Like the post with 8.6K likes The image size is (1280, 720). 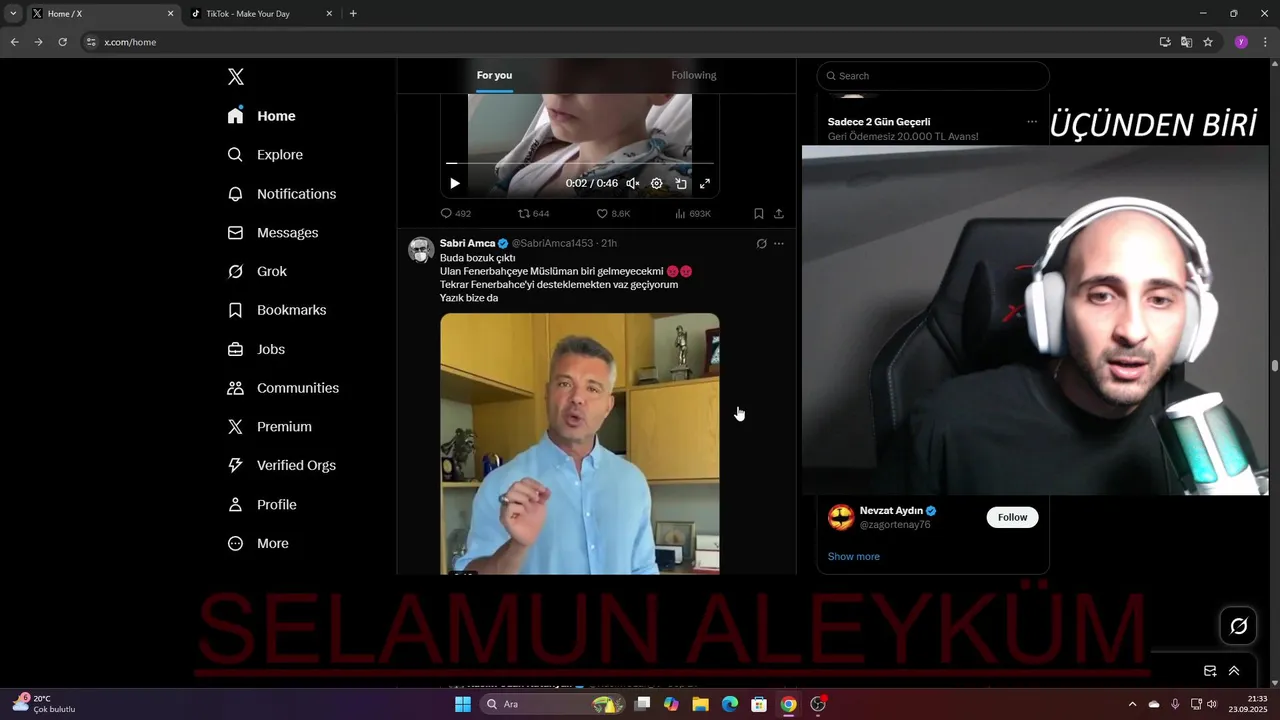[613, 214]
